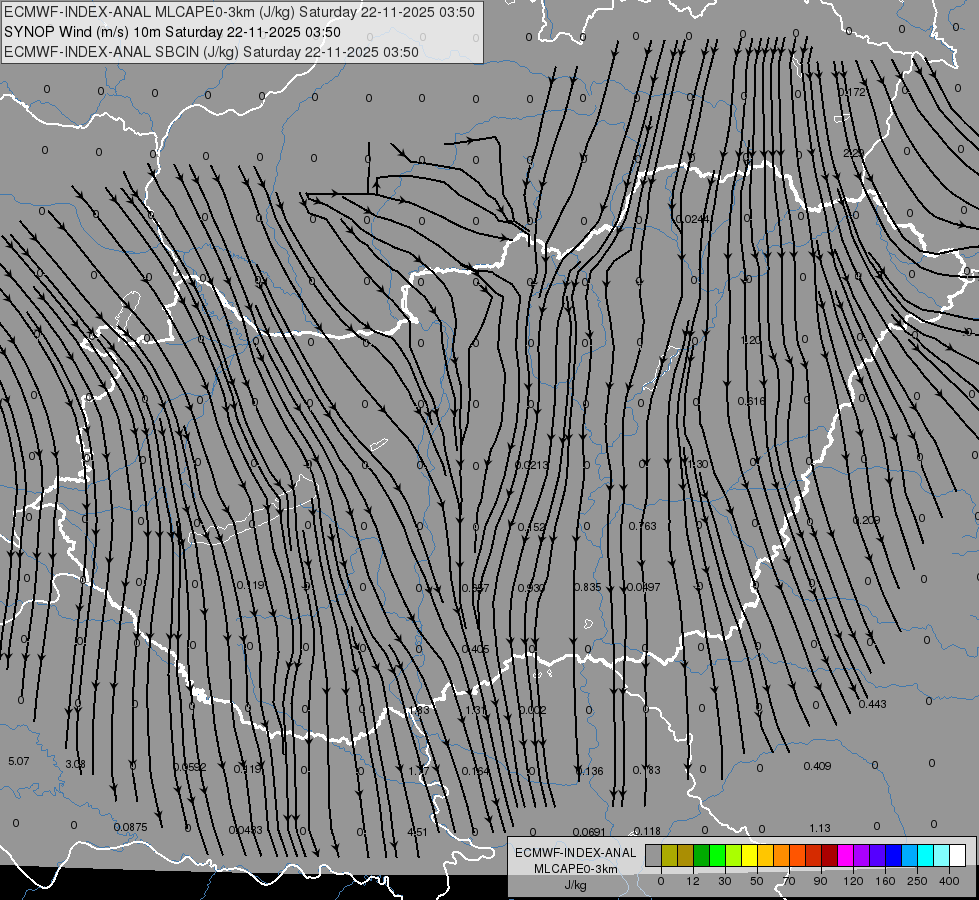Choose the amber swatch right of 50
979x900 pixels.
coord(765,855)
